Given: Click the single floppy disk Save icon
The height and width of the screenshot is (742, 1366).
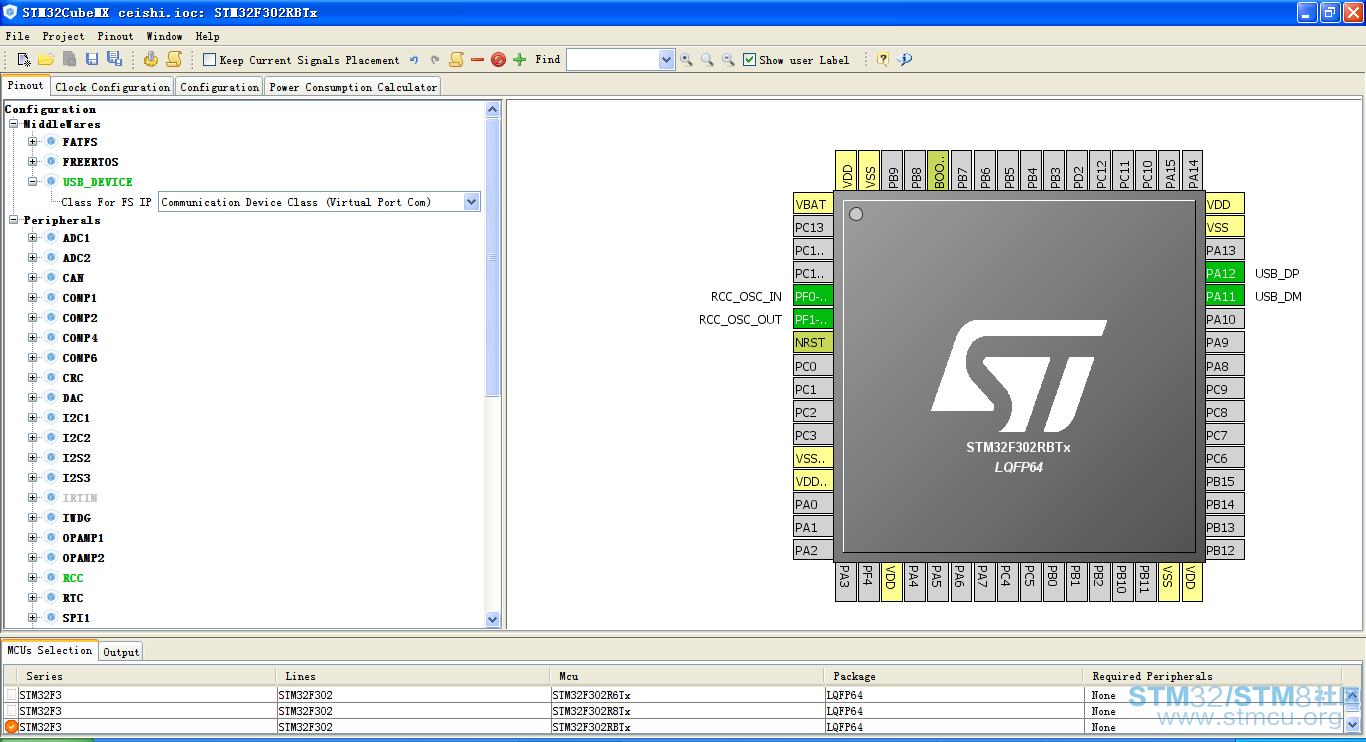Looking at the screenshot, I should (x=92, y=60).
